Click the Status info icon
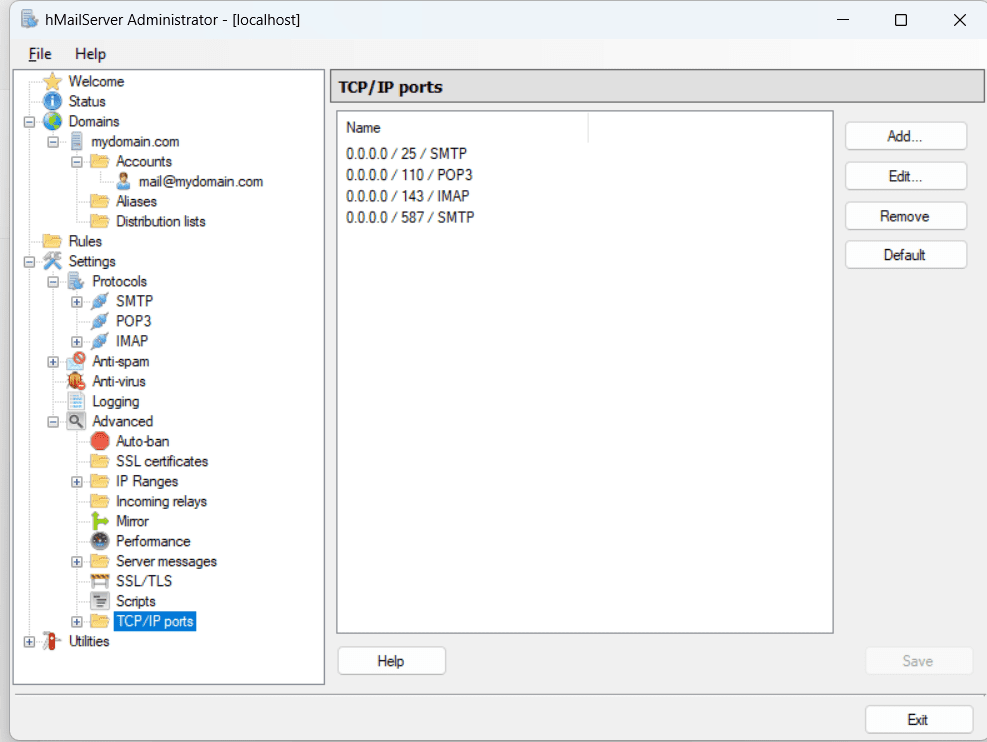 (50, 101)
